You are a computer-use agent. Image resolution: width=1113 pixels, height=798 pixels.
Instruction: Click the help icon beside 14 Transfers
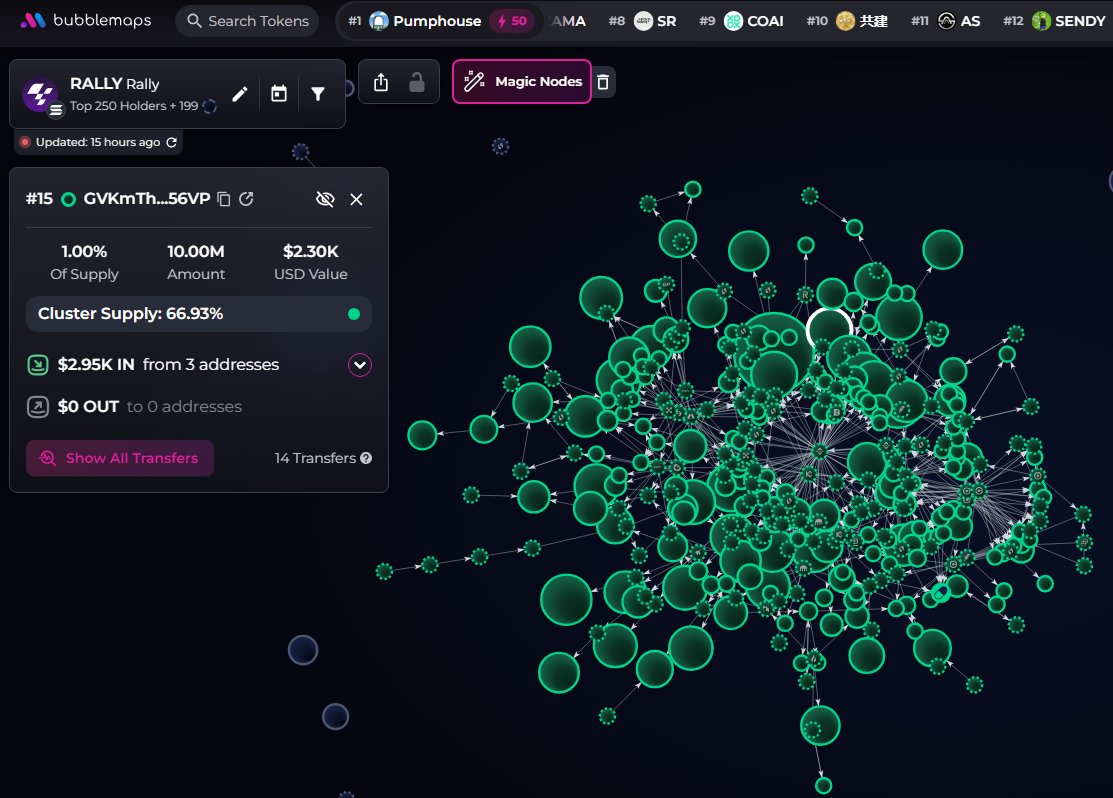pyautogui.click(x=366, y=458)
